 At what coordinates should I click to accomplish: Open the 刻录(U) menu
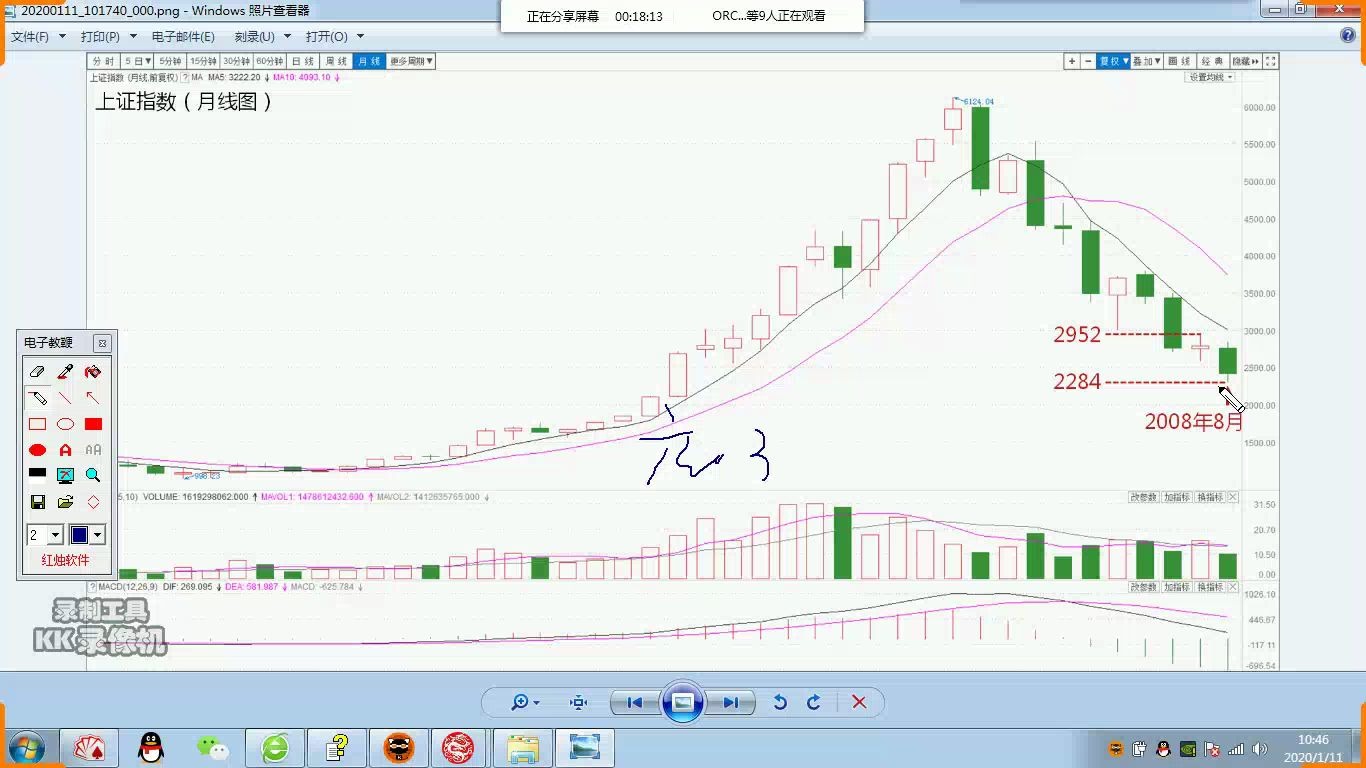point(263,36)
